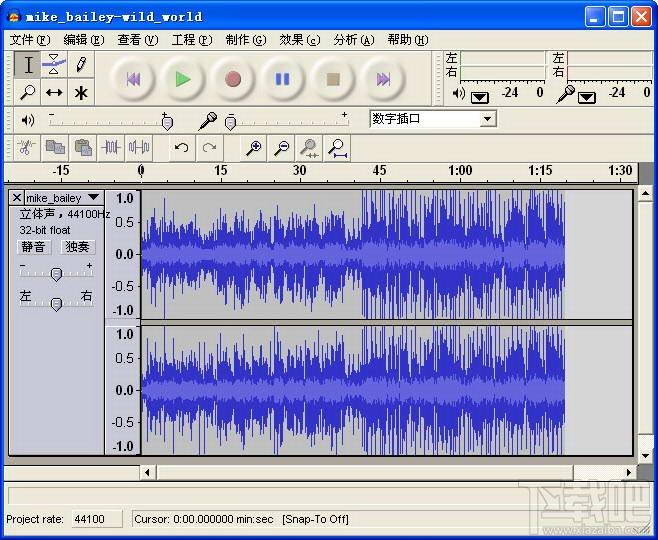The height and width of the screenshot is (540, 658).
Task: Zoom in with the plus magnifier
Action: 253,148
